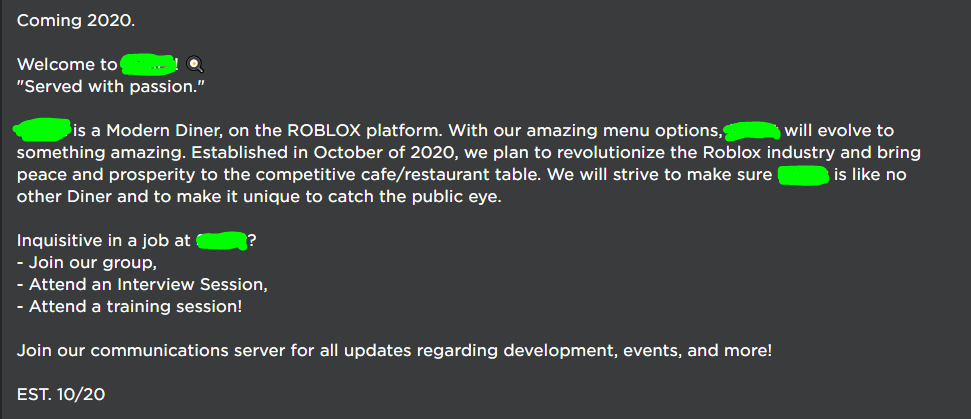
Task: Click the green redaction after "menu options,"
Action: pyautogui.click(x=751, y=130)
